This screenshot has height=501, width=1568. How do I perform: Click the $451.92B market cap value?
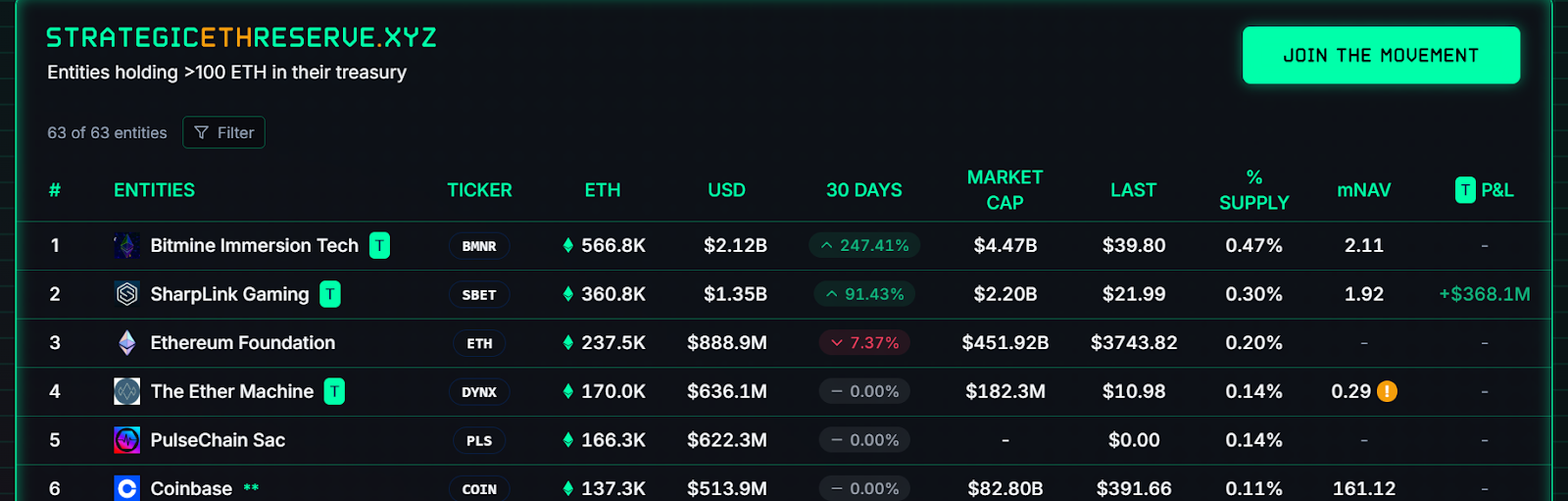pos(1005,343)
